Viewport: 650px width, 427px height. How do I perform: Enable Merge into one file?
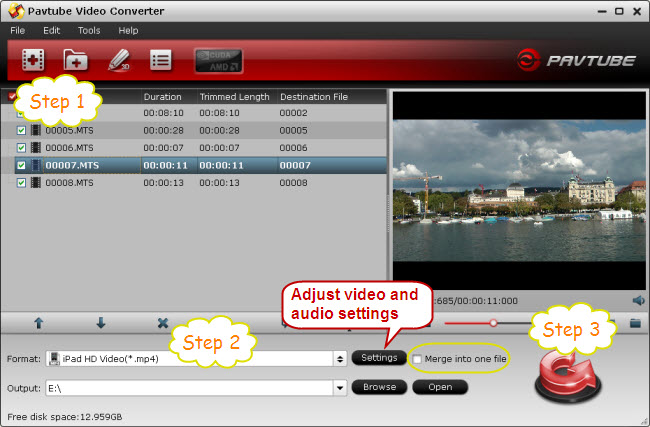click(417, 359)
